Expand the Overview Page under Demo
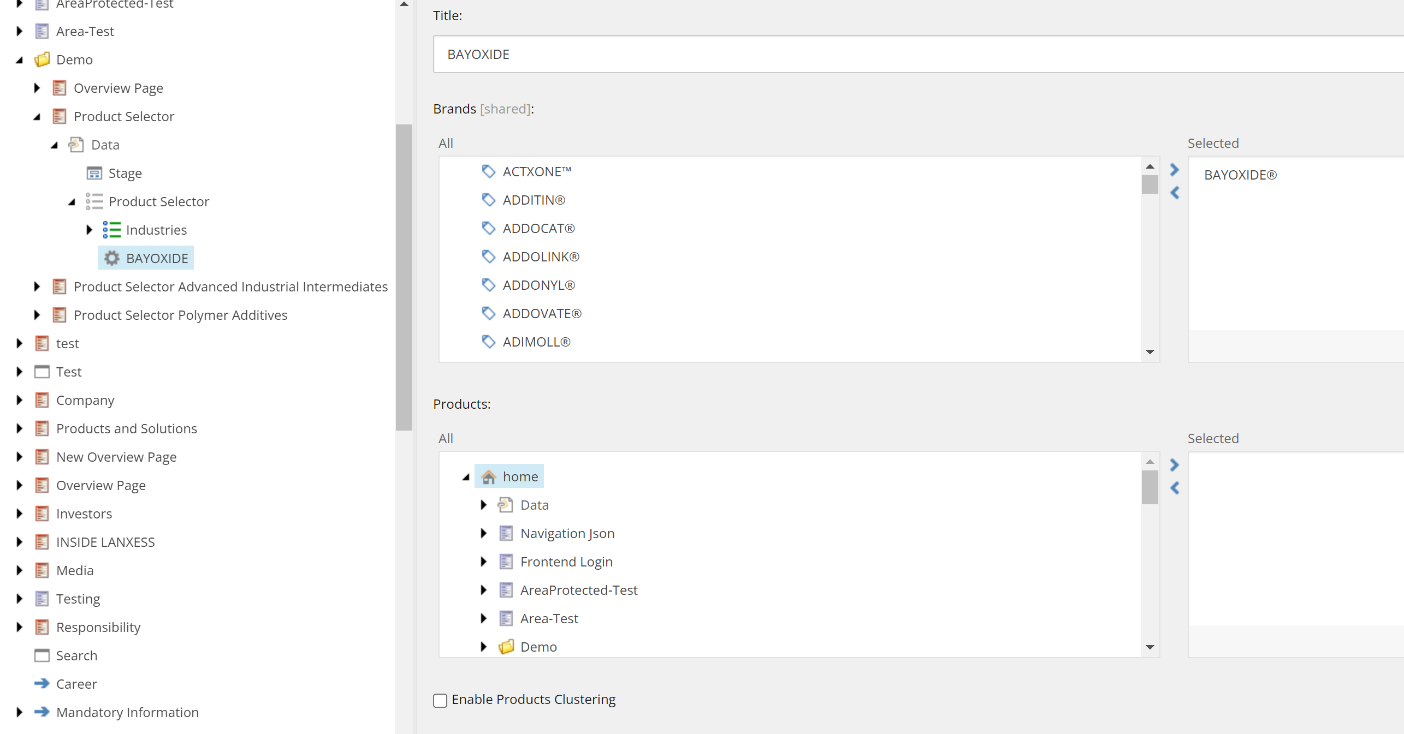This screenshot has height=734, width=1404. point(37,88)
